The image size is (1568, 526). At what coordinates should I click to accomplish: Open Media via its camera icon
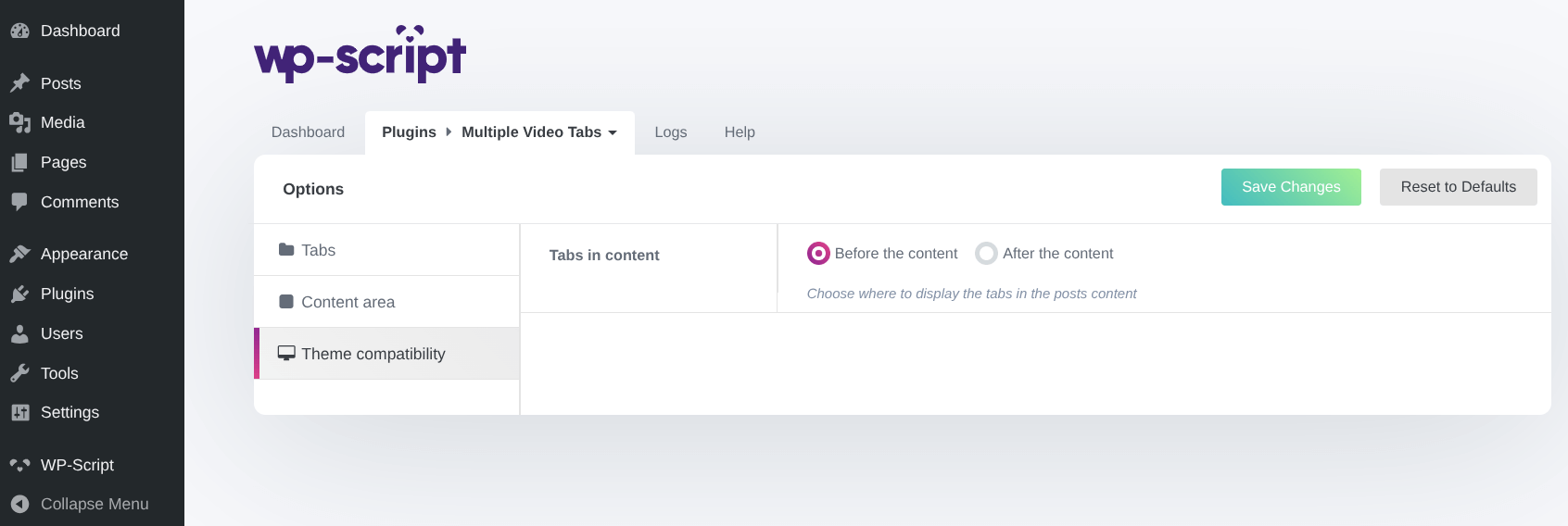pyautogui.click(x=19, y=122)
